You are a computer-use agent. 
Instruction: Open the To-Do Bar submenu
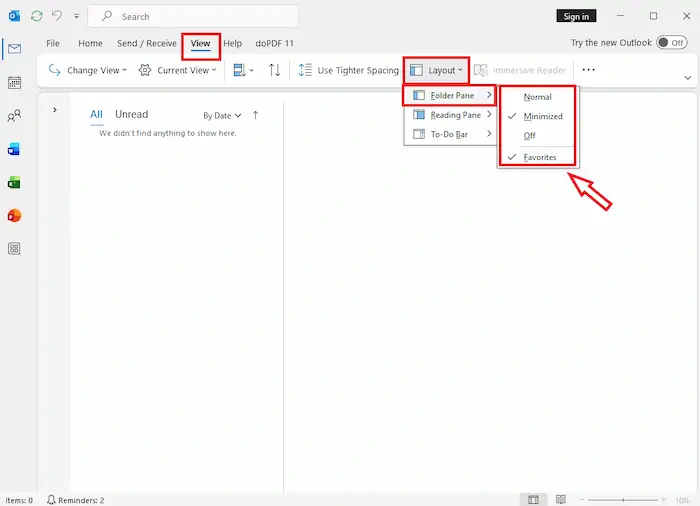click(x=451, y=134)
